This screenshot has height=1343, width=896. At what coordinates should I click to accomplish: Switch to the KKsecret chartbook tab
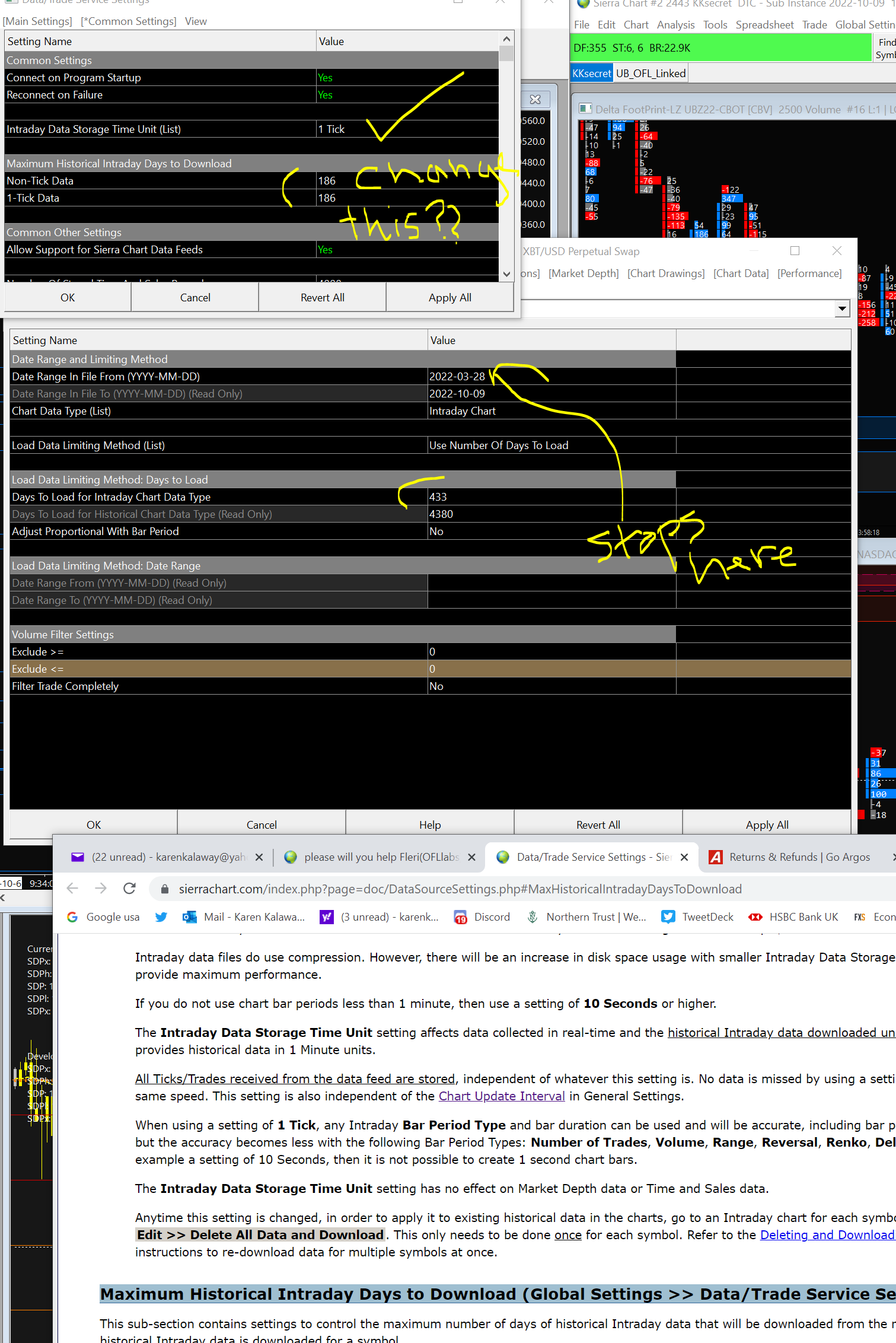pos(592,74)
